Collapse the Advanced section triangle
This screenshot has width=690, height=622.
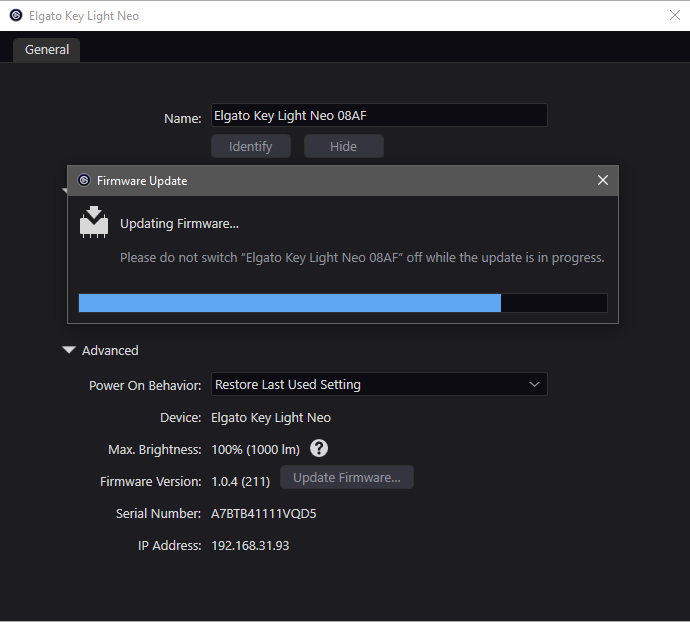pos(69,351)
